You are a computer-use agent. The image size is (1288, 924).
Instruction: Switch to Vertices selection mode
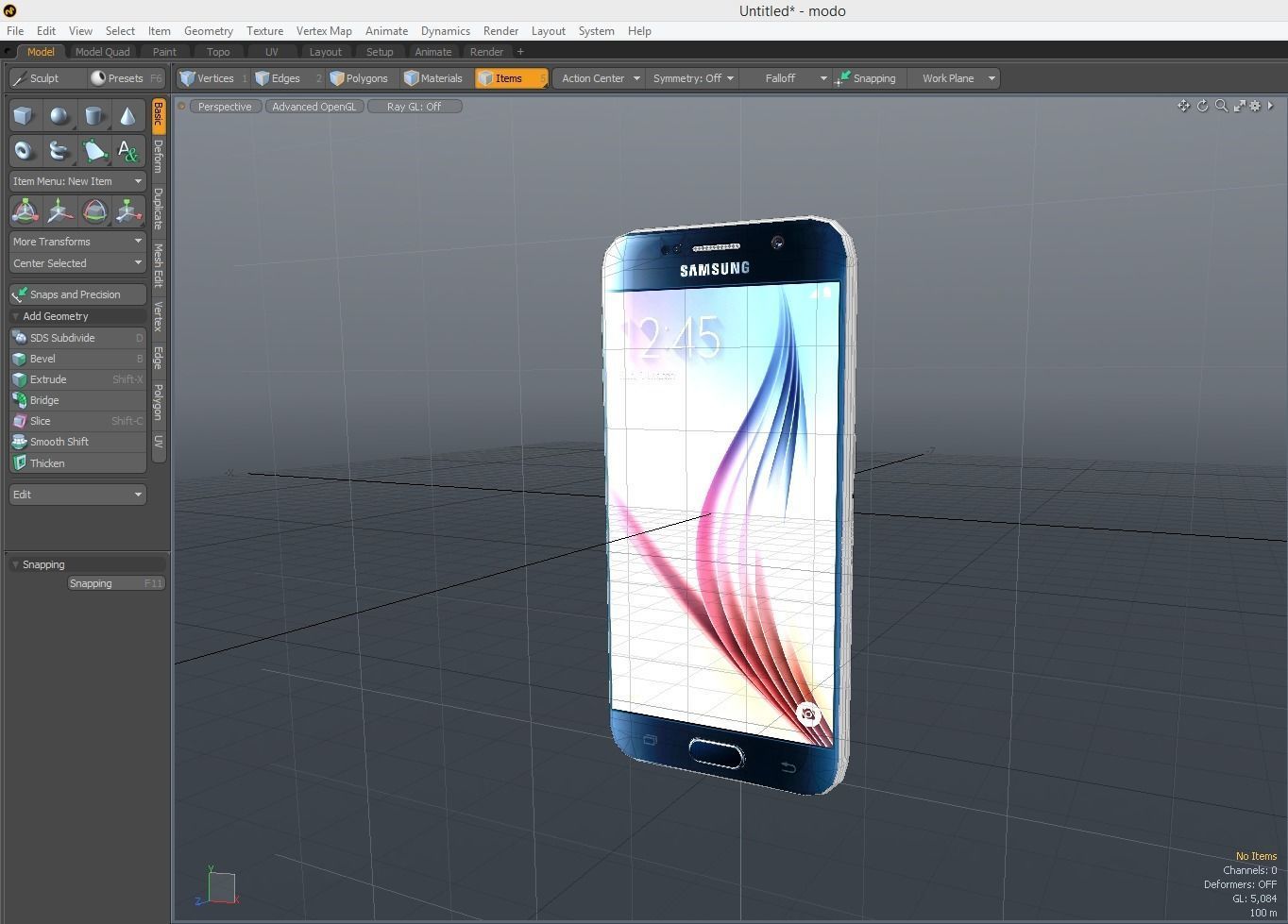(212, 78)
